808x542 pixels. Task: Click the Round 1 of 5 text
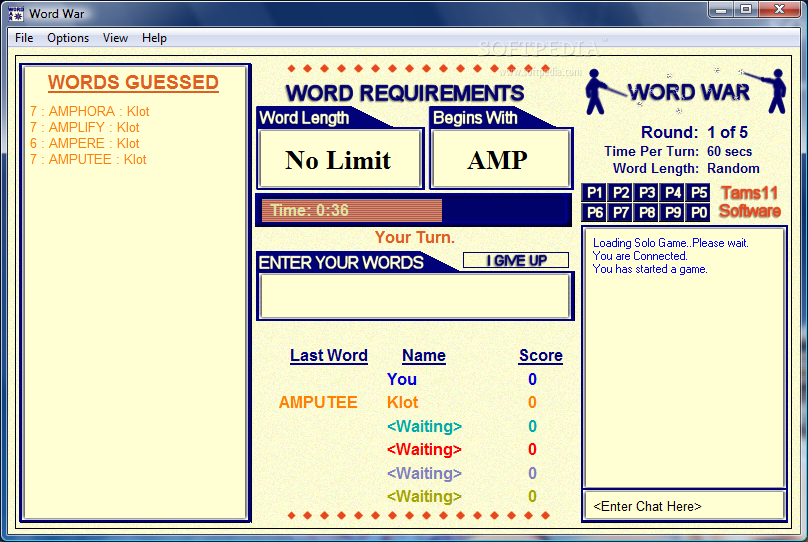pos(694,132)
